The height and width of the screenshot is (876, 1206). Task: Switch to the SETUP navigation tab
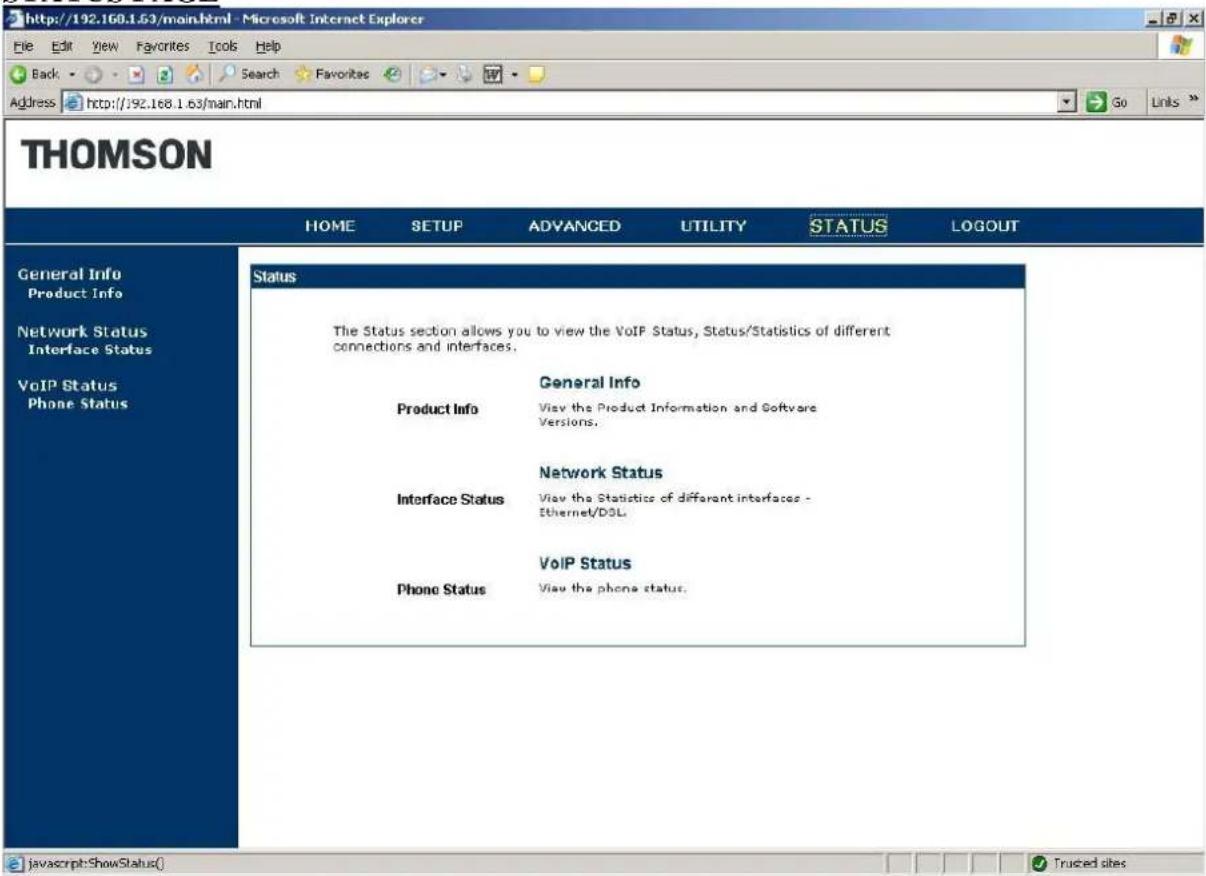(x=437, y=227)
